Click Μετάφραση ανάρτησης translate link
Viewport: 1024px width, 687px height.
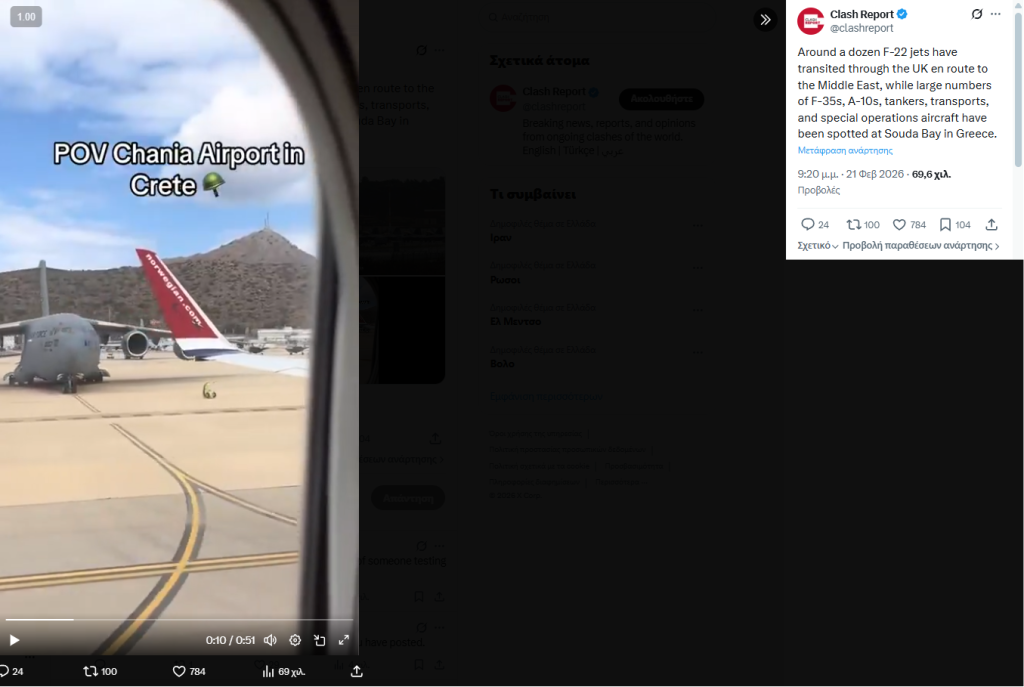tap(845, 150)
